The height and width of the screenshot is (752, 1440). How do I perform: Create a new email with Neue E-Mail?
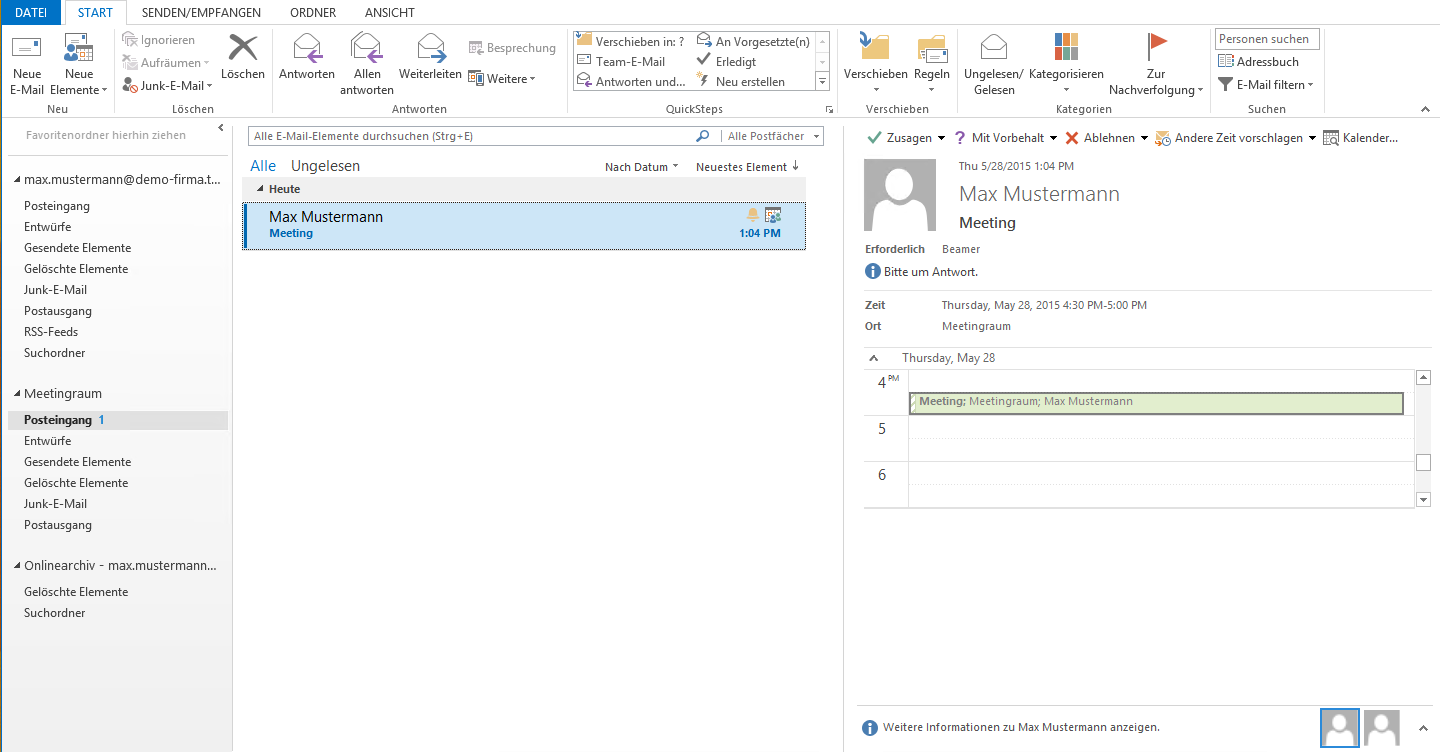coord(27,65)
